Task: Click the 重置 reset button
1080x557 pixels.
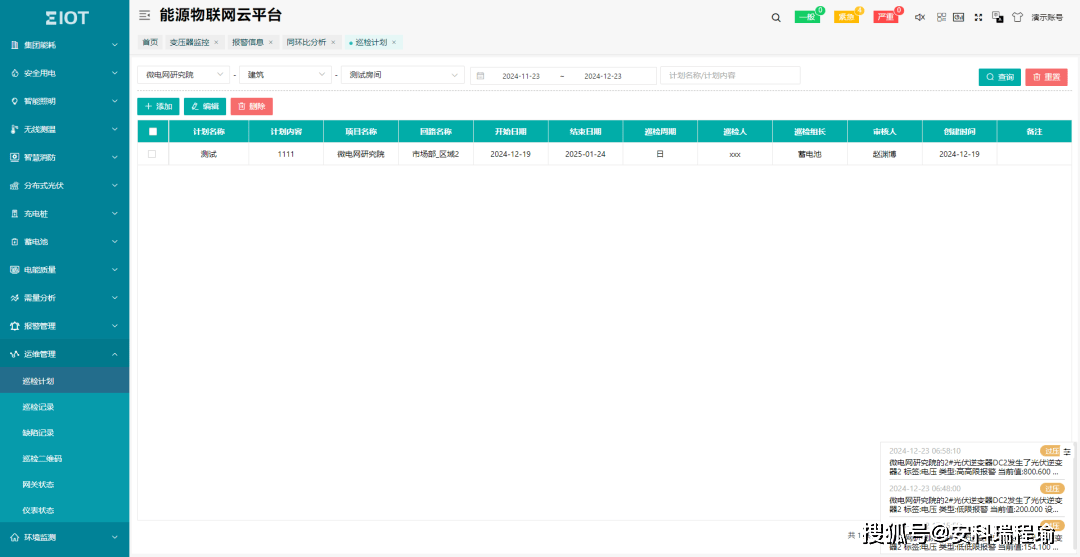Action: tap(1046, 77)
